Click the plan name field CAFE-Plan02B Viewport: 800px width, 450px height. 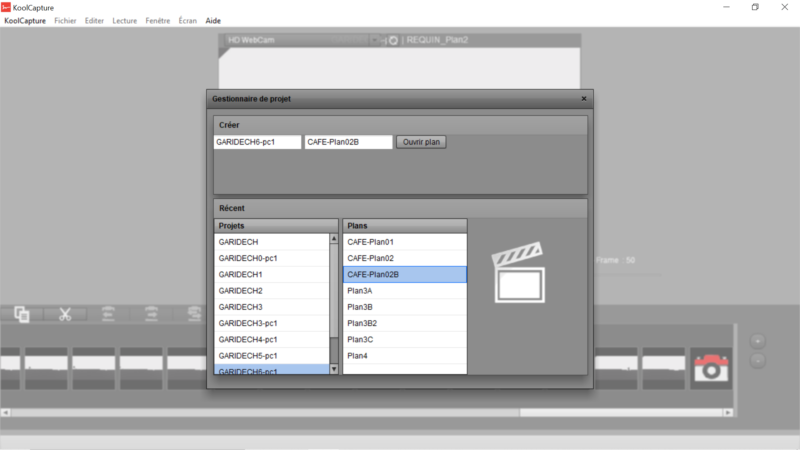347,142
